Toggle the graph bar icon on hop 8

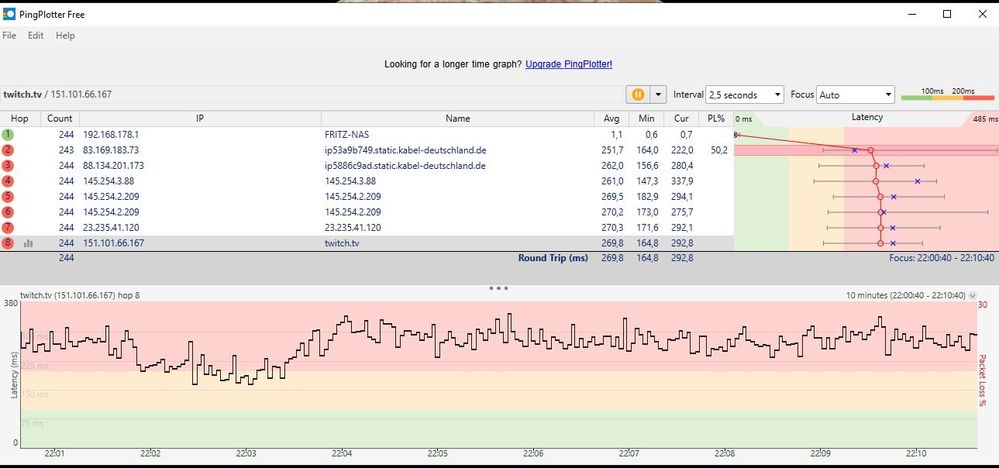28,243
